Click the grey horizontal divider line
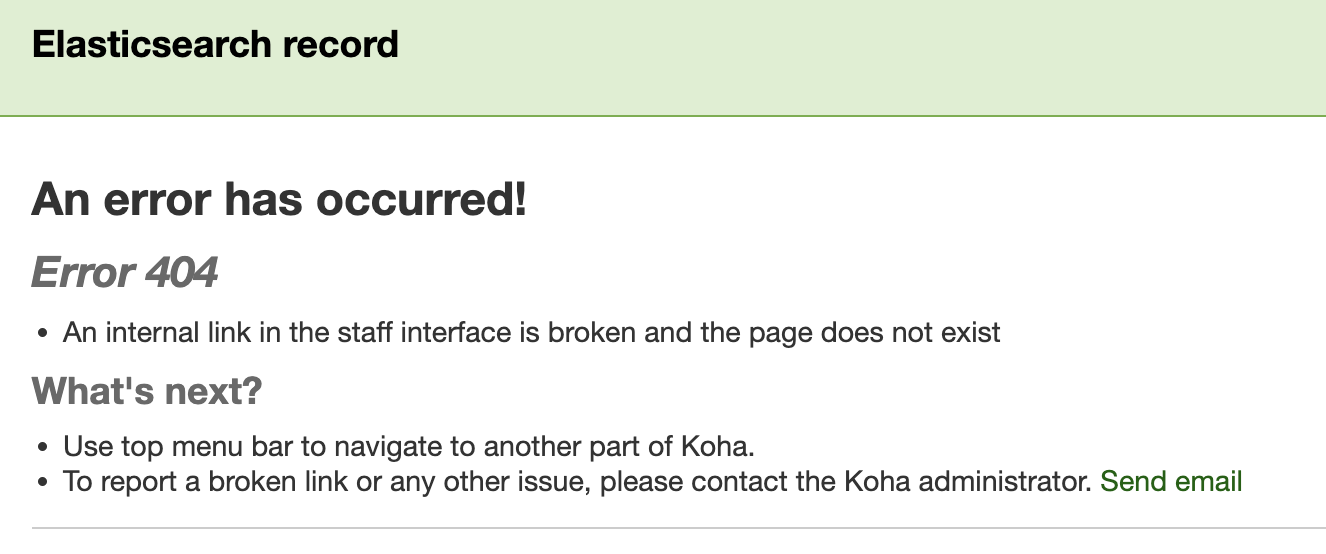The image size is (1326, 554). (679, 527)
